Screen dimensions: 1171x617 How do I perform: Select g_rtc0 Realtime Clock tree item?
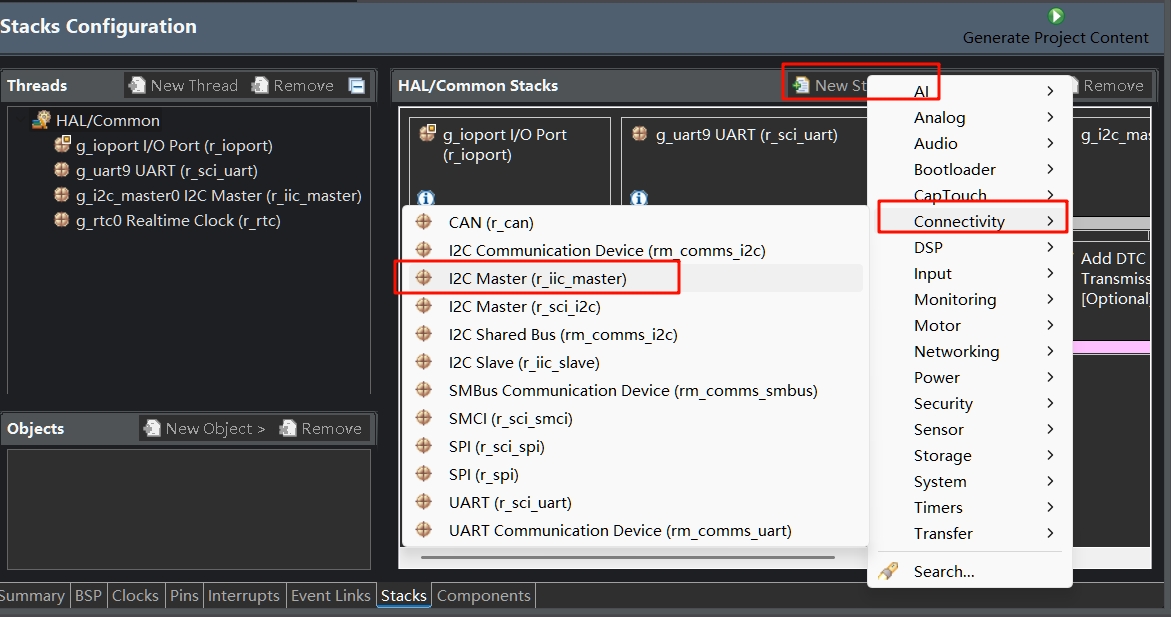pyautogui.click(x=167, y=220)
